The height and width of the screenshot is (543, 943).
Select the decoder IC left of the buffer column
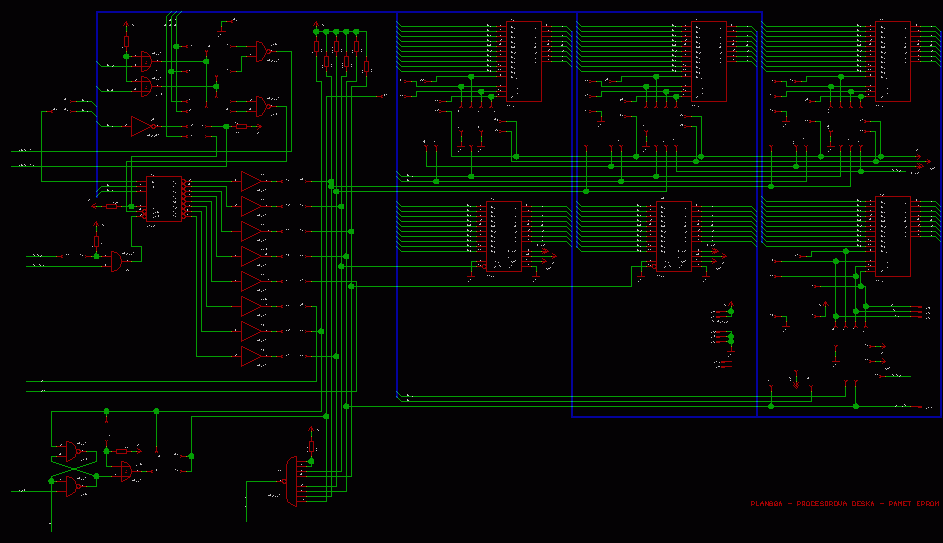(164, 198)
